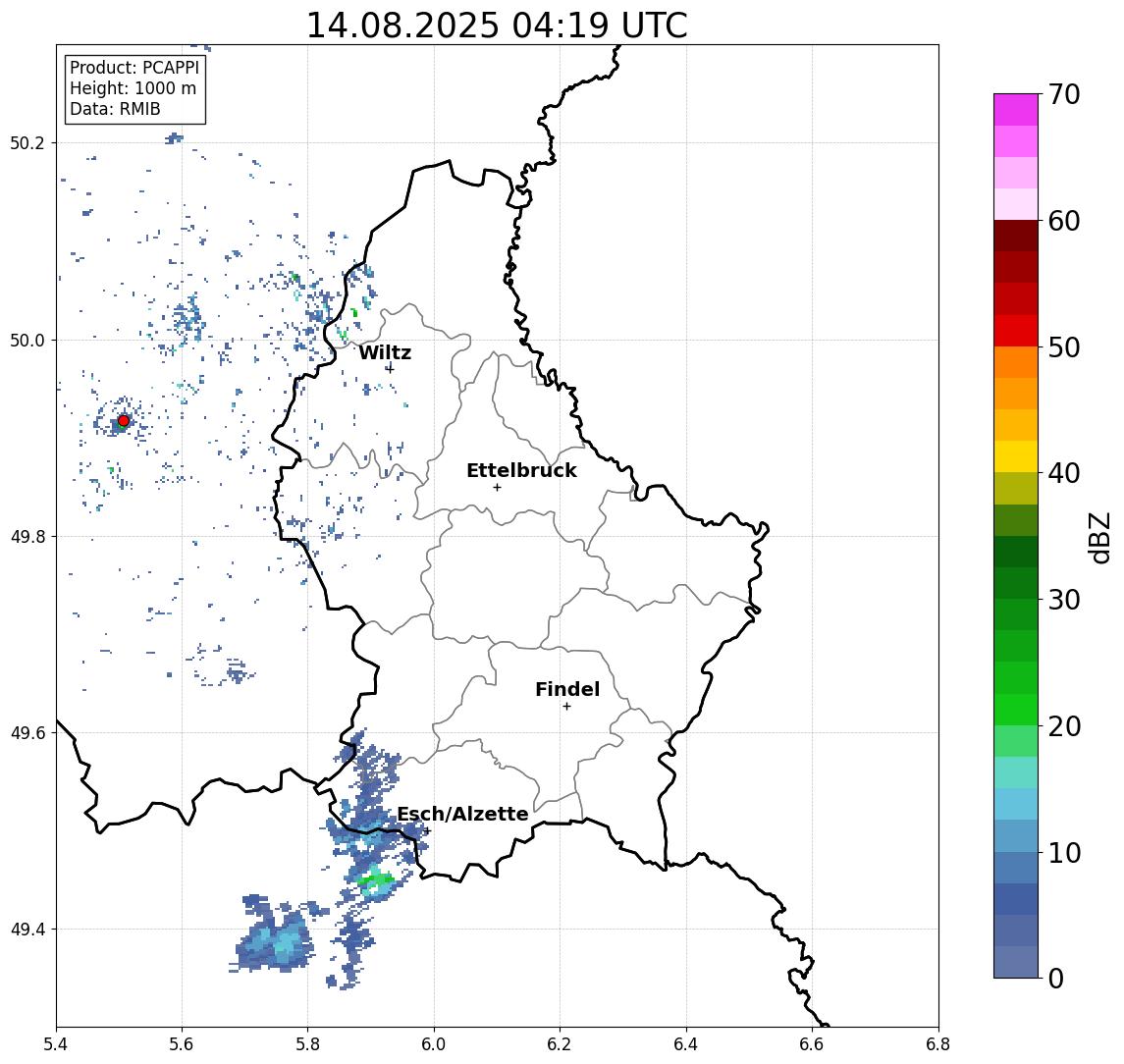Click the Wiltz station cross marker
1124x1064 pixels.
point(390,368)
